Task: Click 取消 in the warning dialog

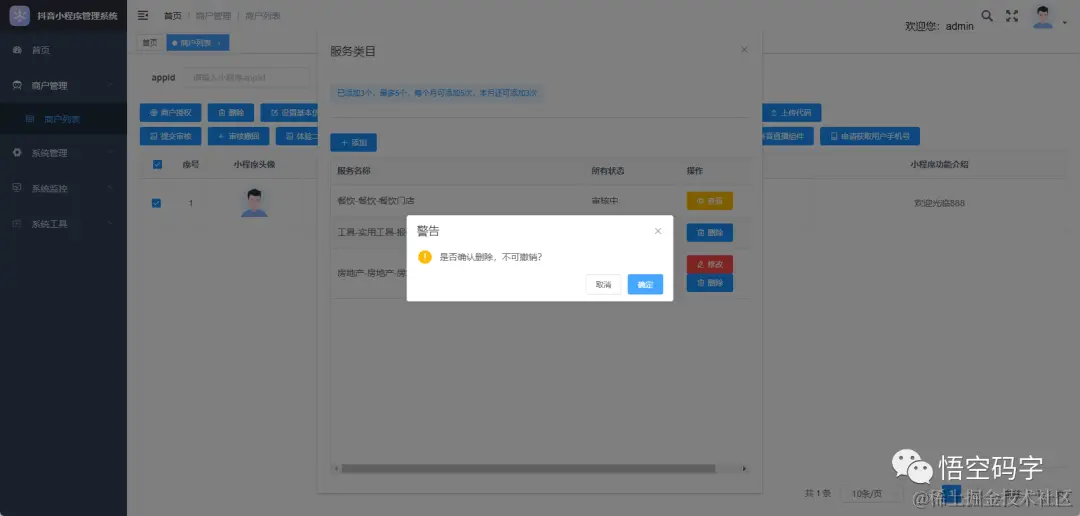Action: (603, 285)
